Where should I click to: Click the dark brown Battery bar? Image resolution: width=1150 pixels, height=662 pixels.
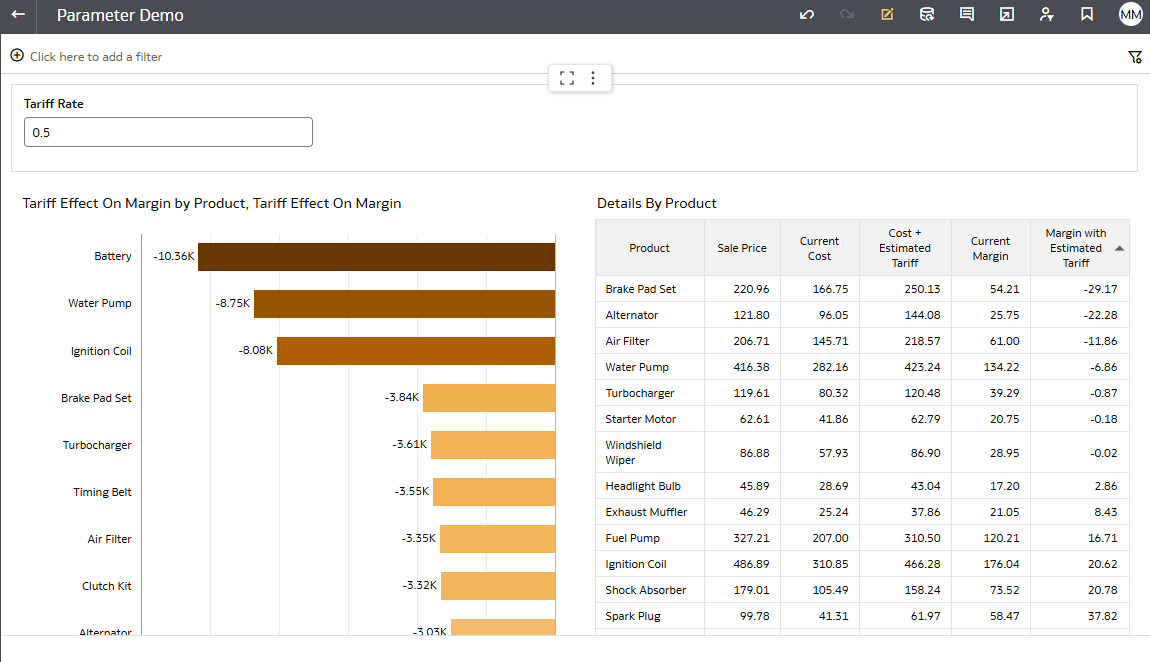pos(376,257)
